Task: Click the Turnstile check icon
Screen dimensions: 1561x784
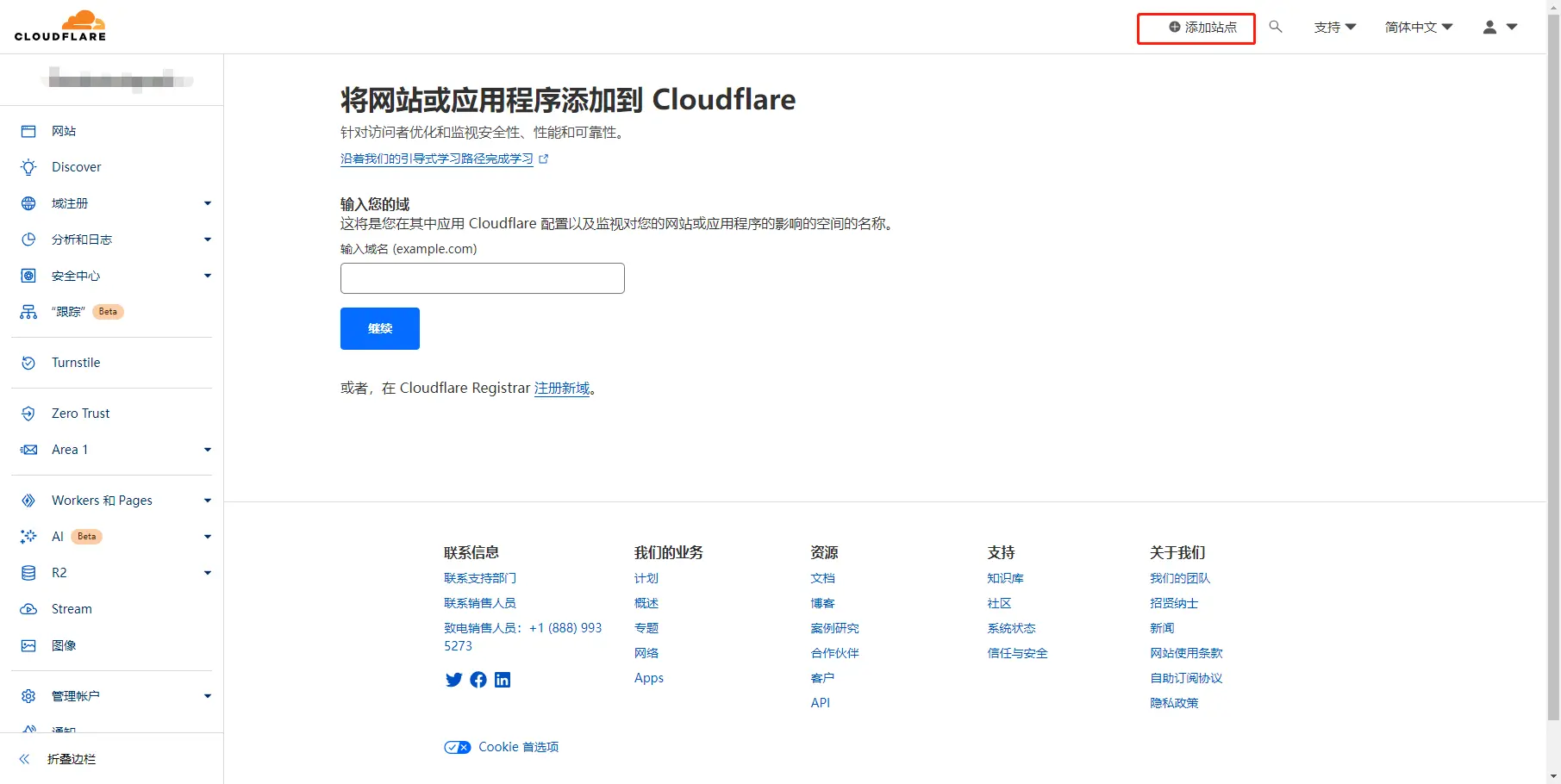Action: tap(28, 363)
